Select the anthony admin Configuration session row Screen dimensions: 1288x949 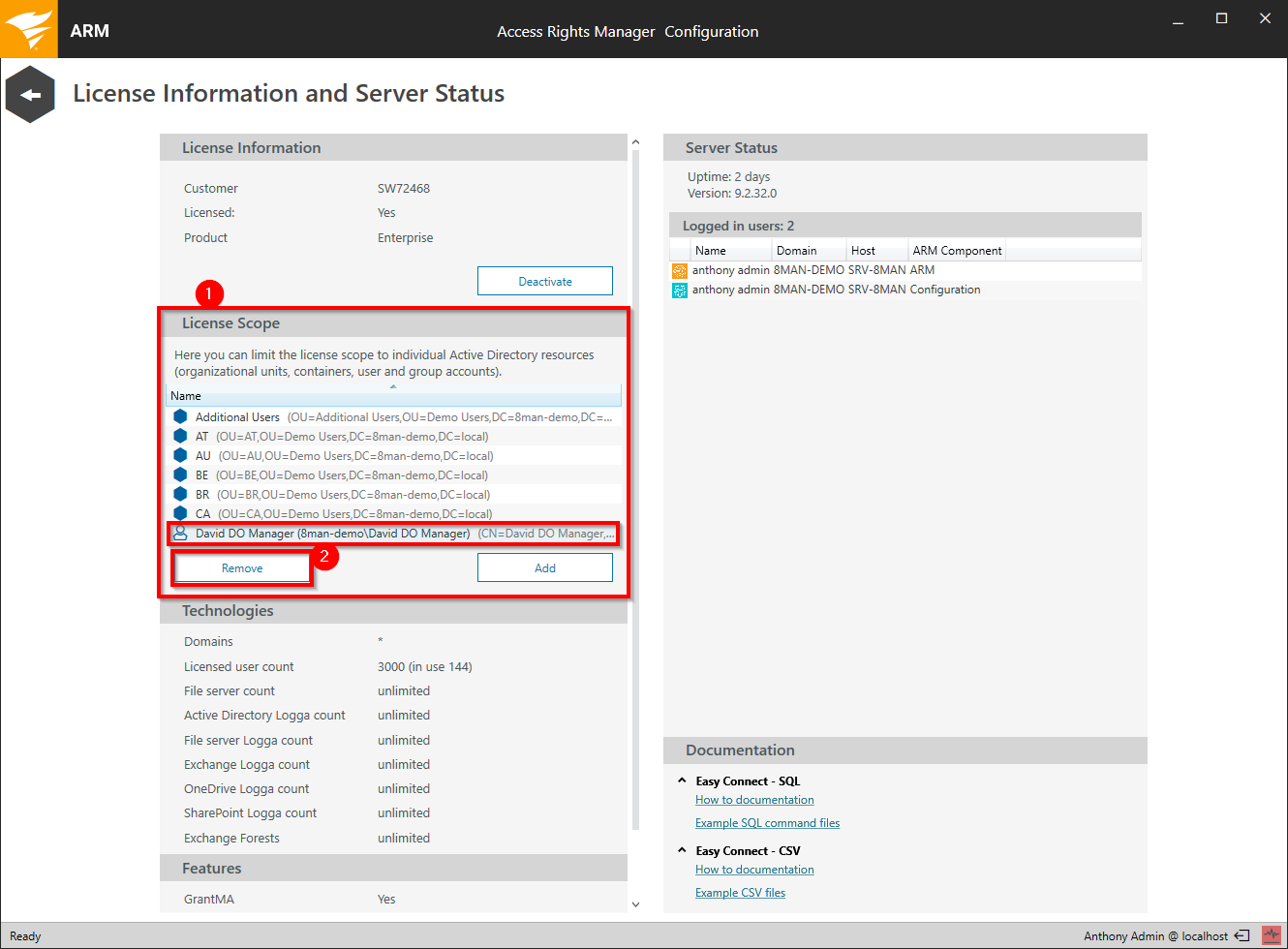(x=905, y=290)
